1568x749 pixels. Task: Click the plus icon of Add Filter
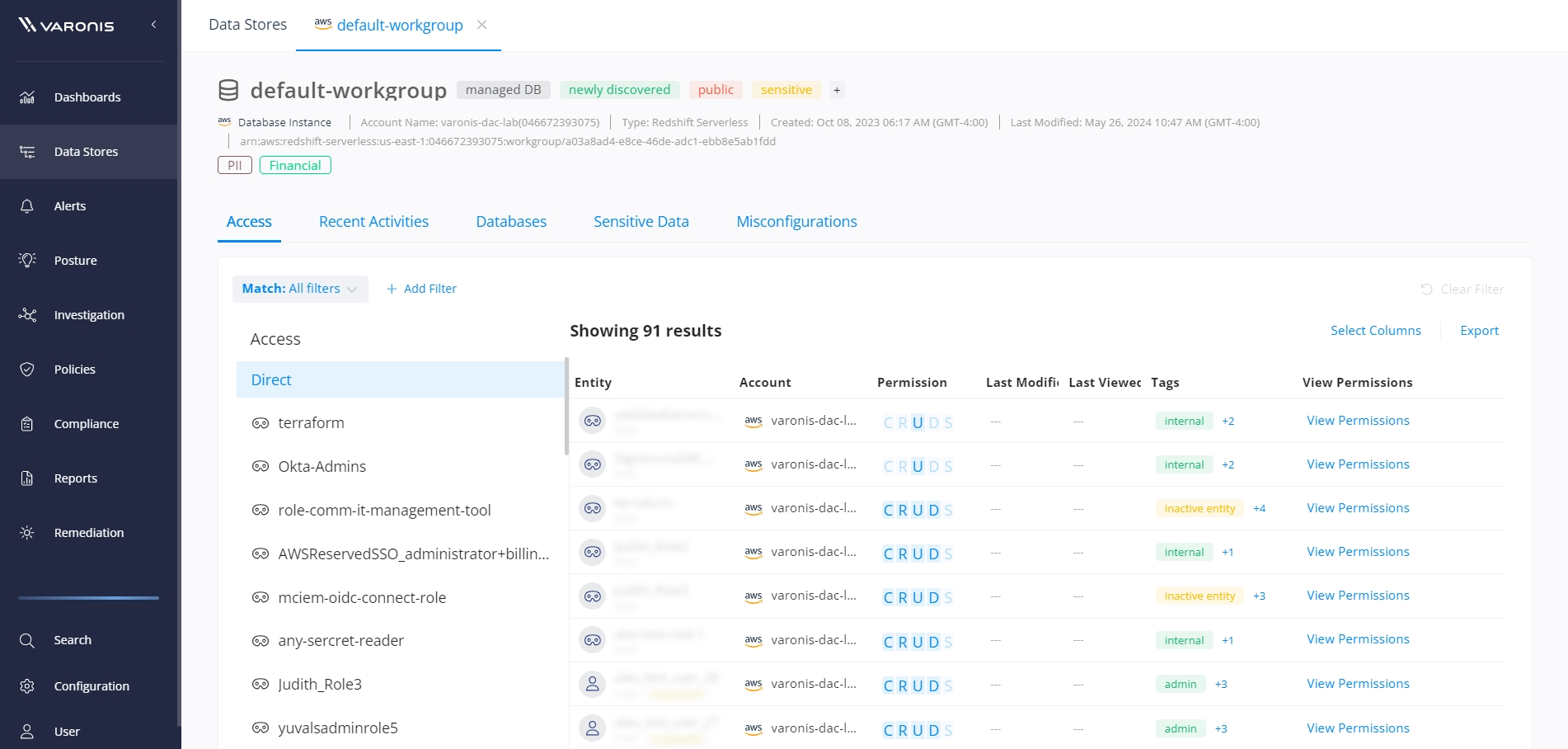[392, 289]
